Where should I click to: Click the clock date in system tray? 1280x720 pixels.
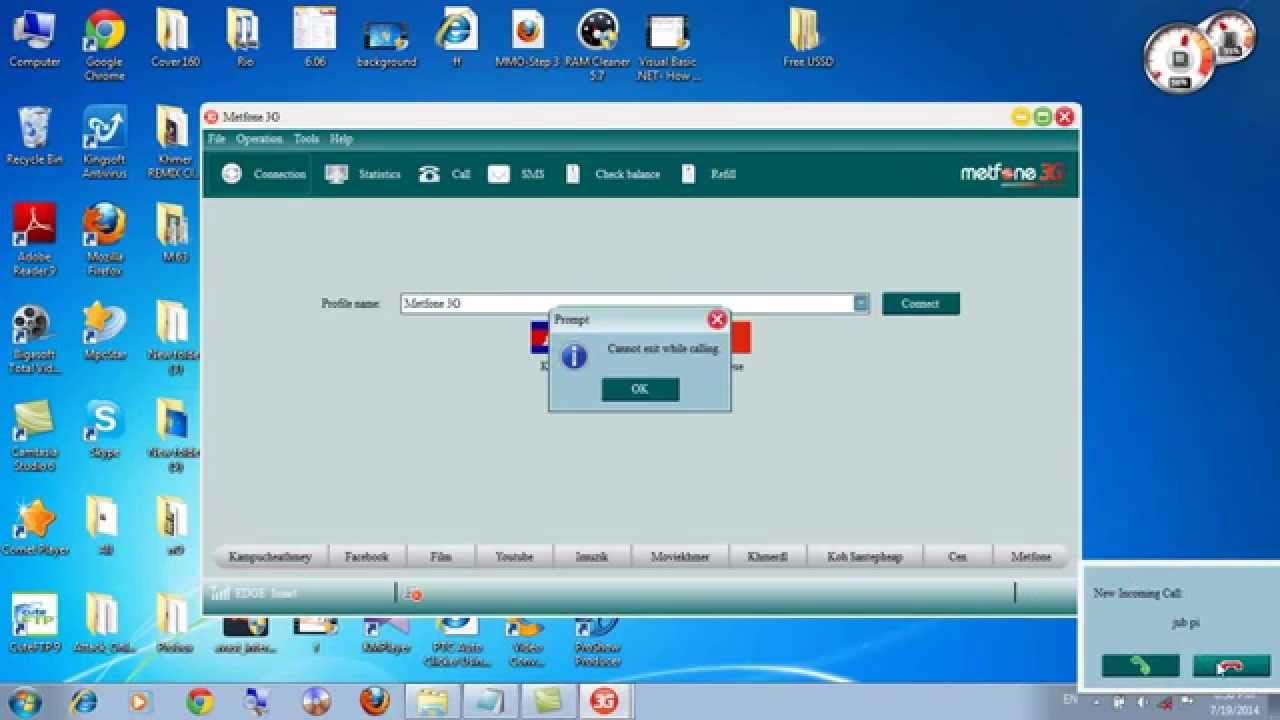pos(1232,709)
